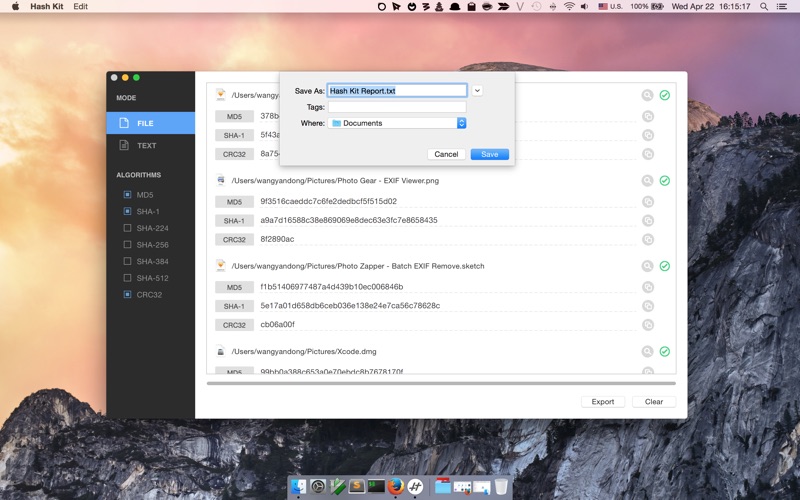Click path of Photo Gear - EXIF Viewer.png
The height and width of the screenshot is (500, 800).
click(335, 181)
